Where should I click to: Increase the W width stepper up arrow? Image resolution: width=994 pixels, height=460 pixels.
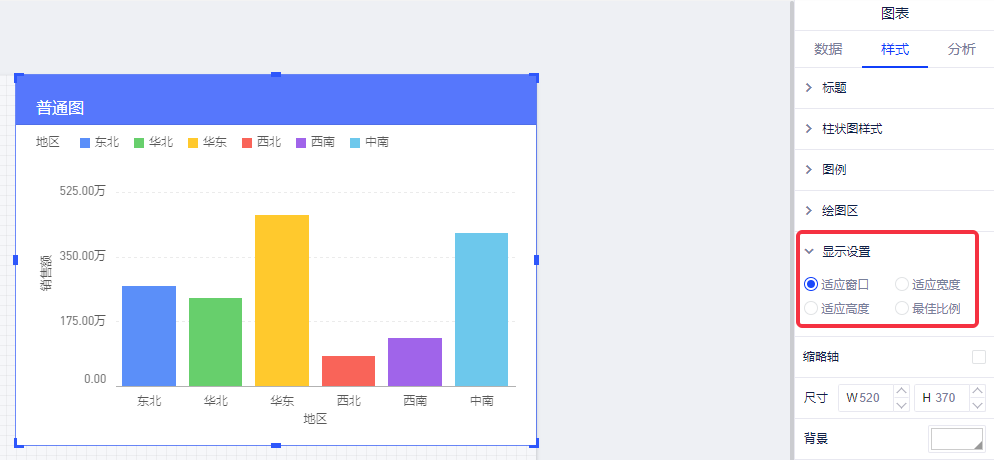[900, 392]
